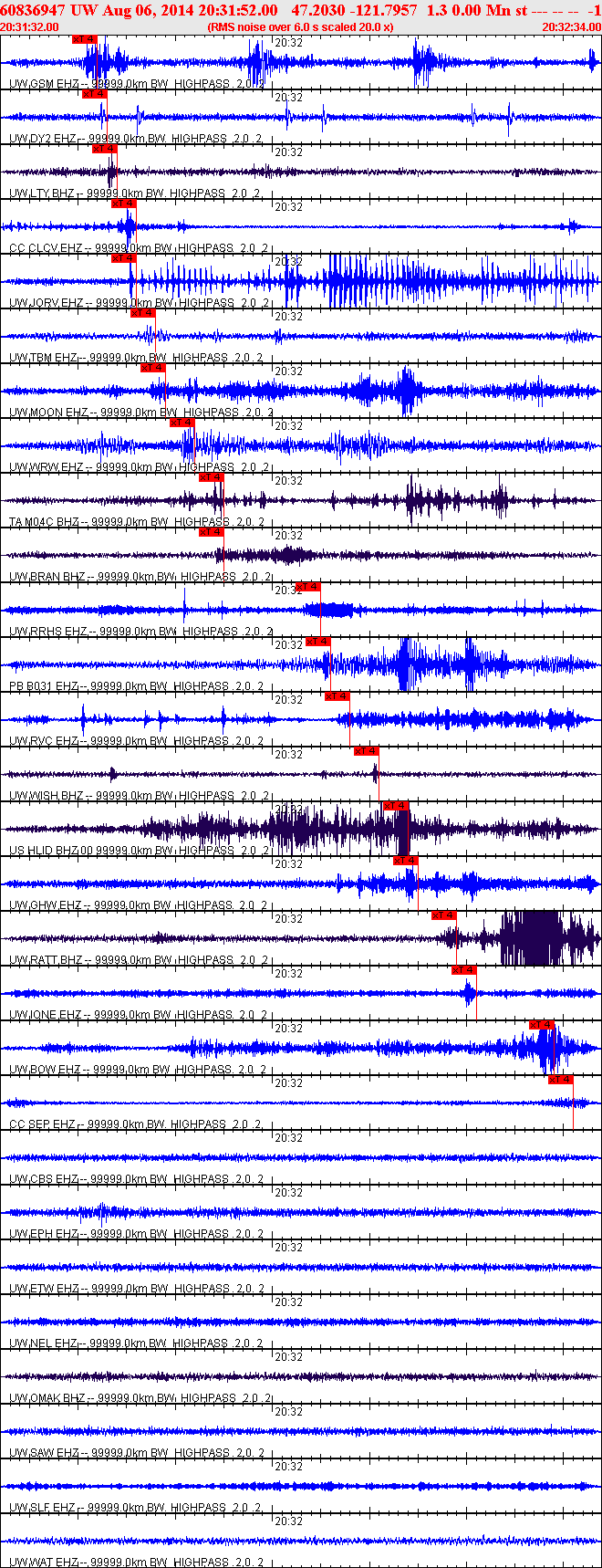This screenshot has height=1568, width=602.
Task: Click the red pick flag on UW.BRAN trace
Action: click(212, 532)
